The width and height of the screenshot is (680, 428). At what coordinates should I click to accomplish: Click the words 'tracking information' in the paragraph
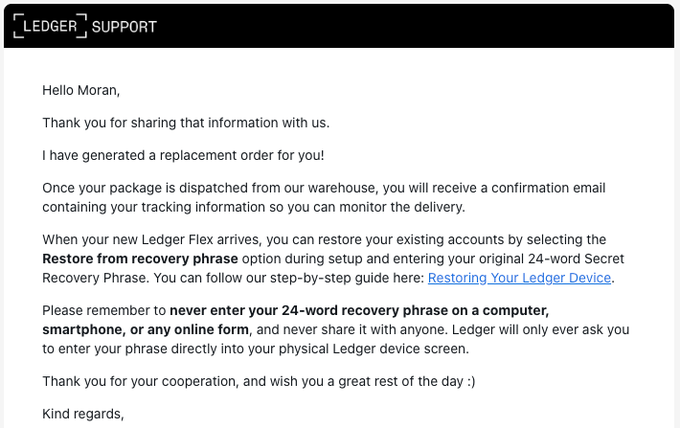pos(203,207)
